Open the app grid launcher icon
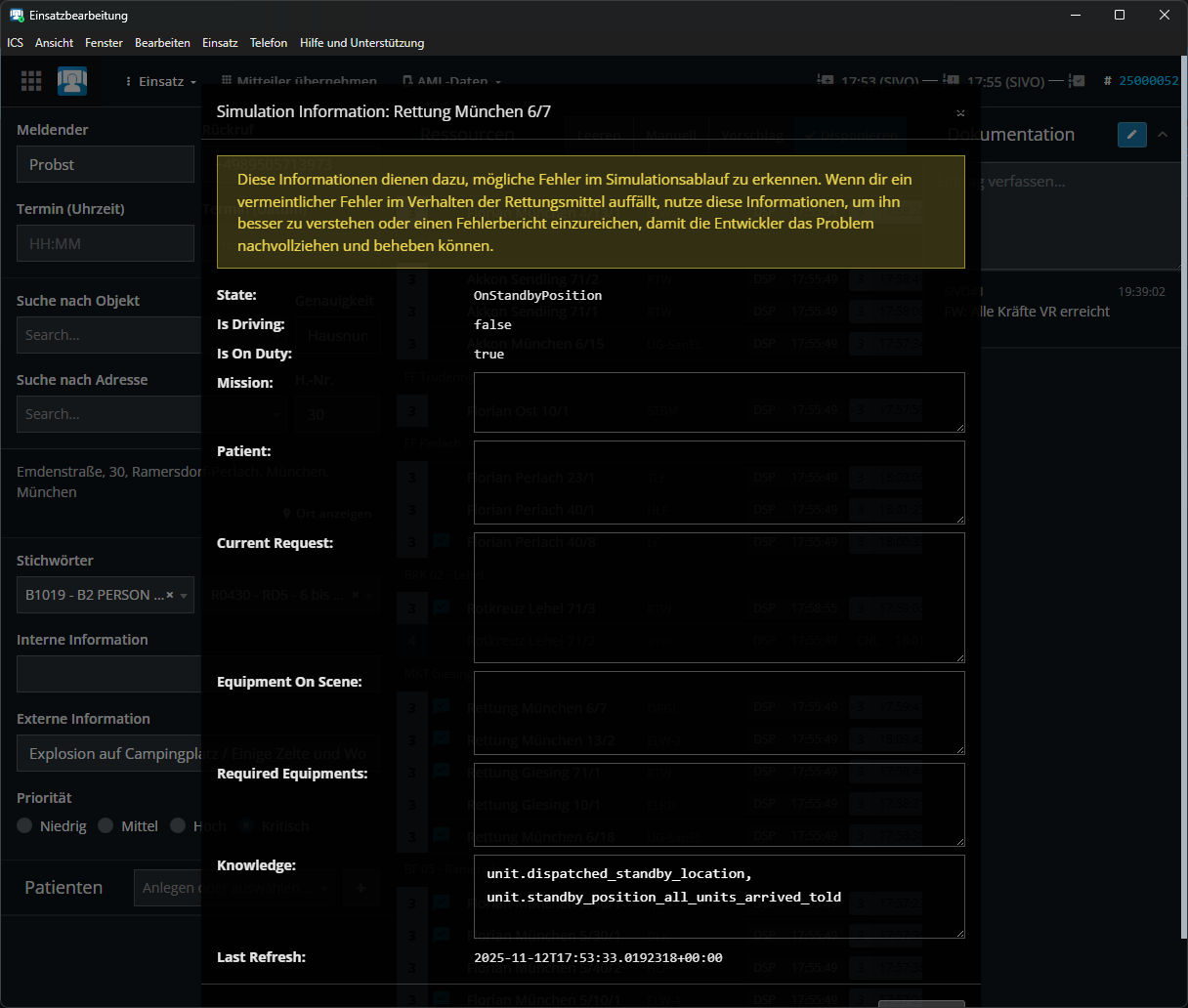 coord(31,81)
